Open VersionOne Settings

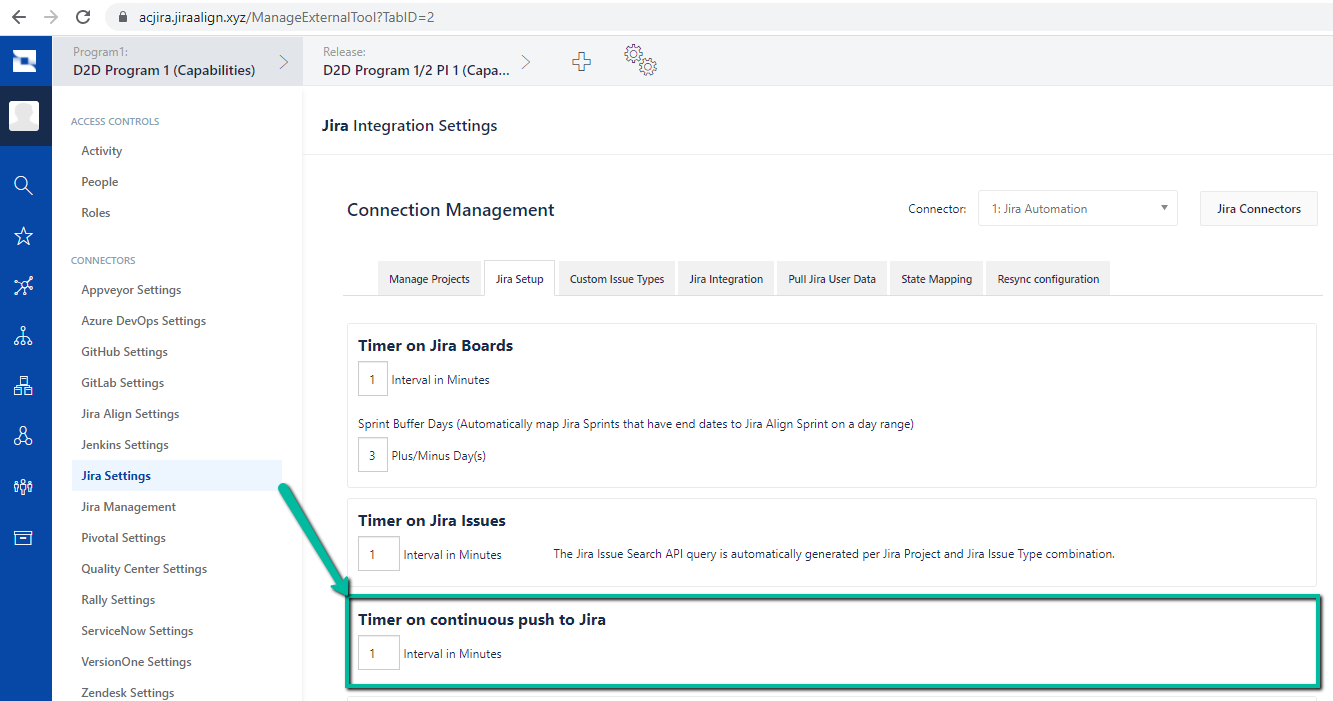click(x=136, y=662)
